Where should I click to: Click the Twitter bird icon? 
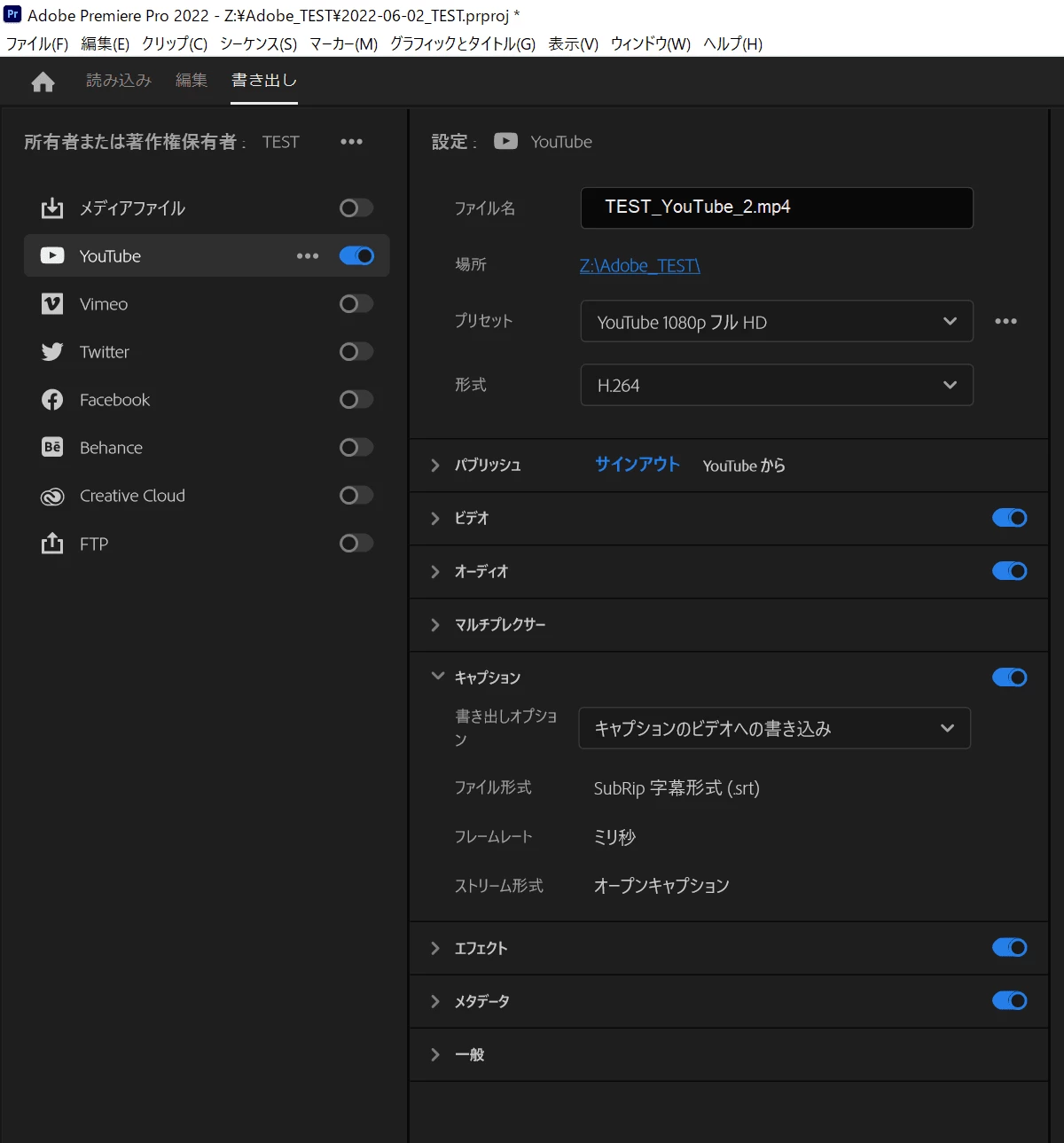[52, 352]
